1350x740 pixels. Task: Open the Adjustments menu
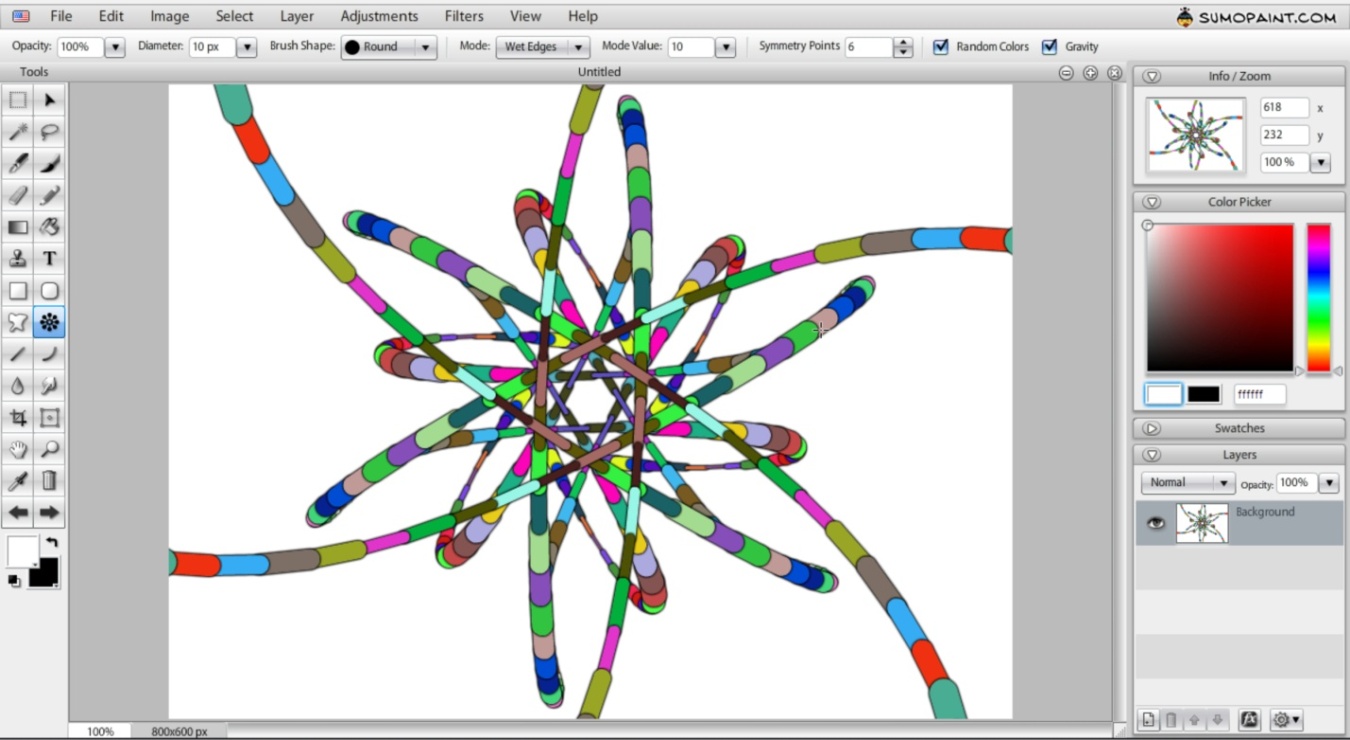tap(379, 16)
